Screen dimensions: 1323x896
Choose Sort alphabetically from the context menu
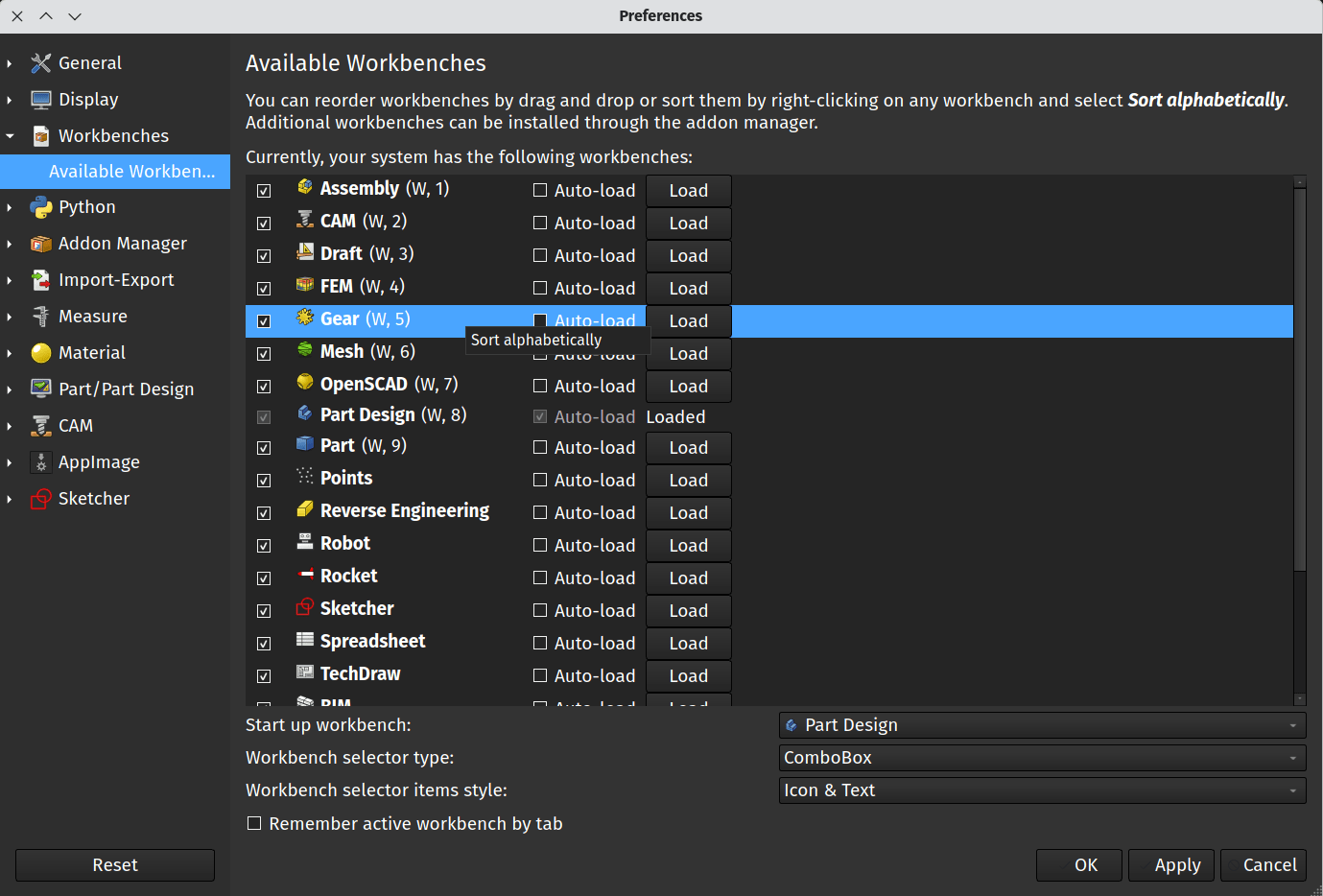pos(535,340)
